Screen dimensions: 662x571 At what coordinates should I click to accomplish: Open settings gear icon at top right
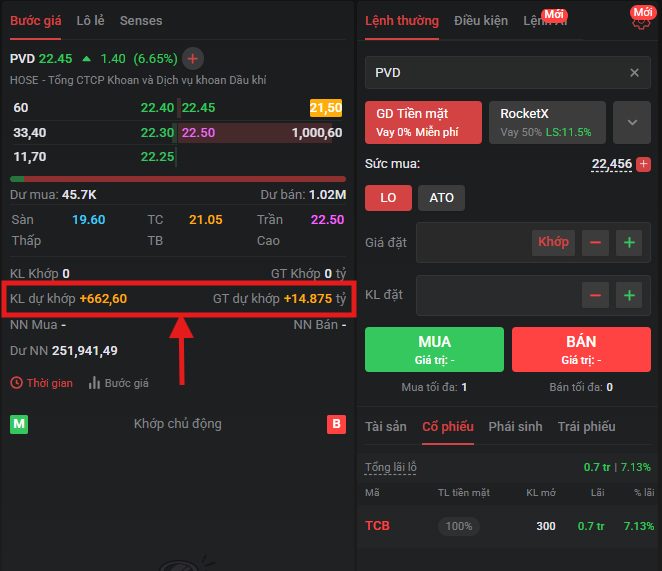point(640,21)
